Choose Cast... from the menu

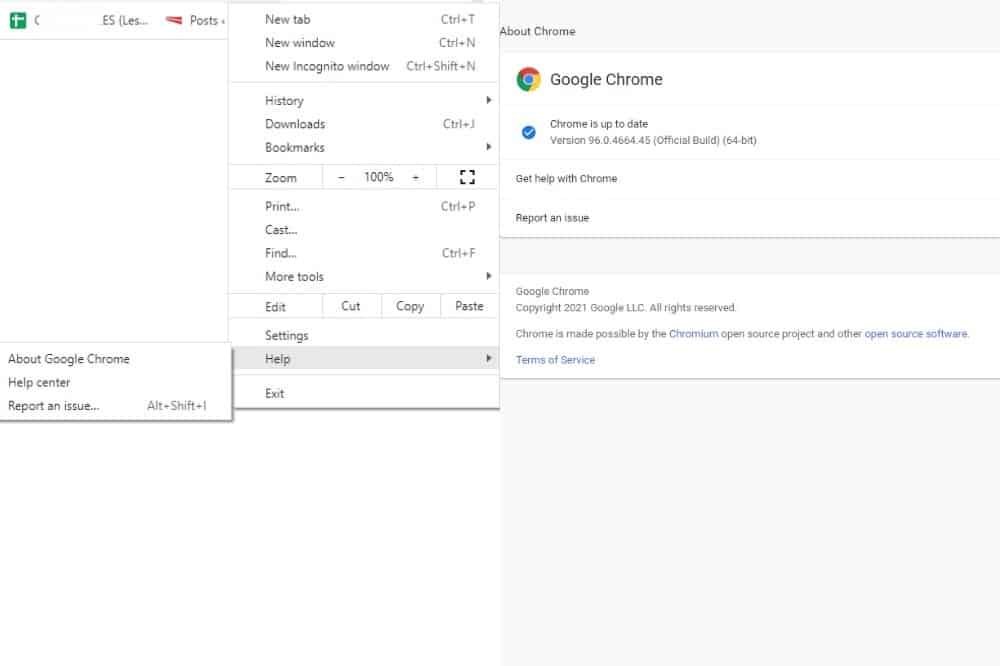pos(364,230)
